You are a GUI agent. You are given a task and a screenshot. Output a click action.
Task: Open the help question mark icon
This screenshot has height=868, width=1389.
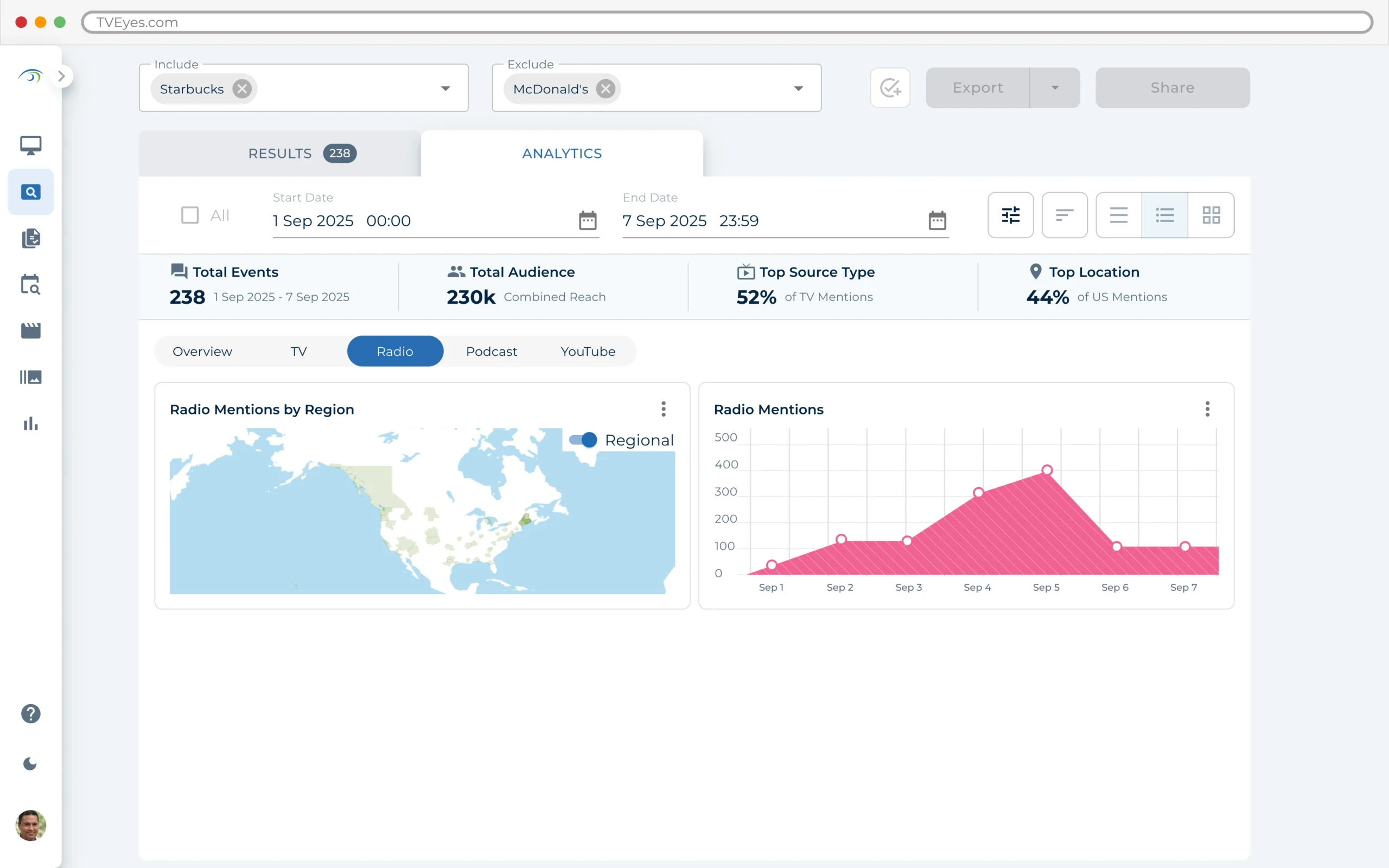point(30,713)
